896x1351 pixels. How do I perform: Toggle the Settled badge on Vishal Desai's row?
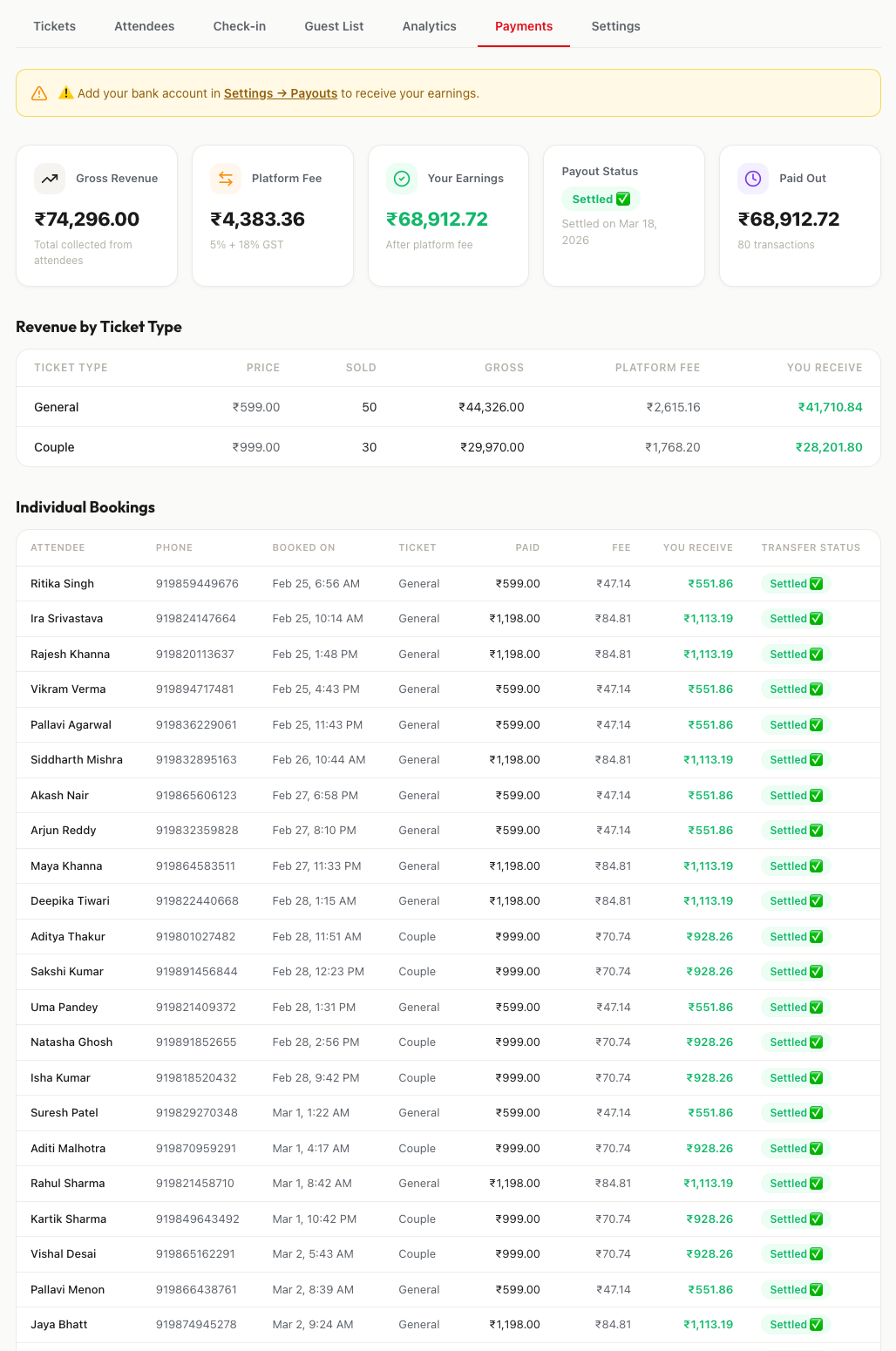tap(794, 1253)
